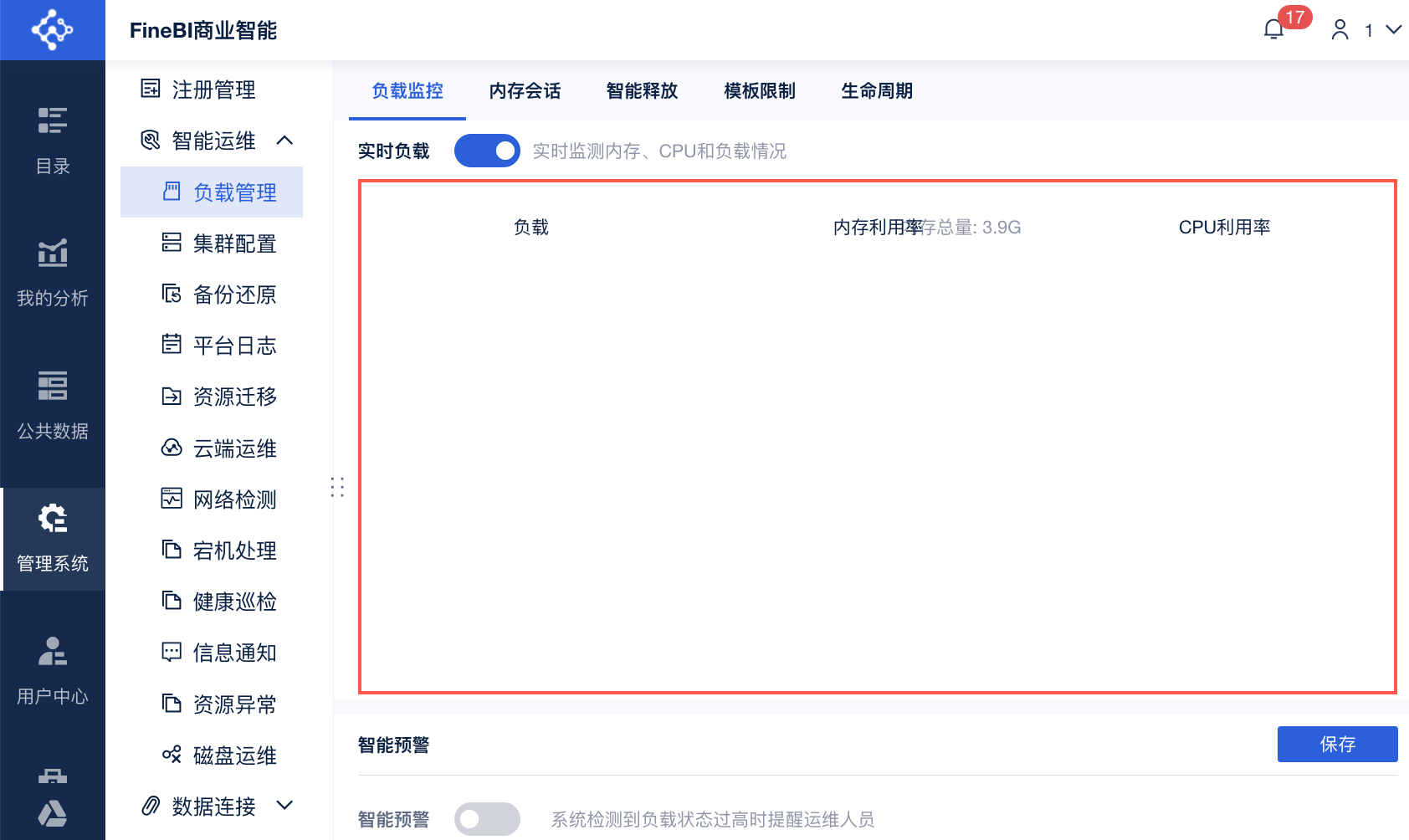1409x840 pixels.
Task: Click the 实时负载 label
Action: click(x=393, y=151)
